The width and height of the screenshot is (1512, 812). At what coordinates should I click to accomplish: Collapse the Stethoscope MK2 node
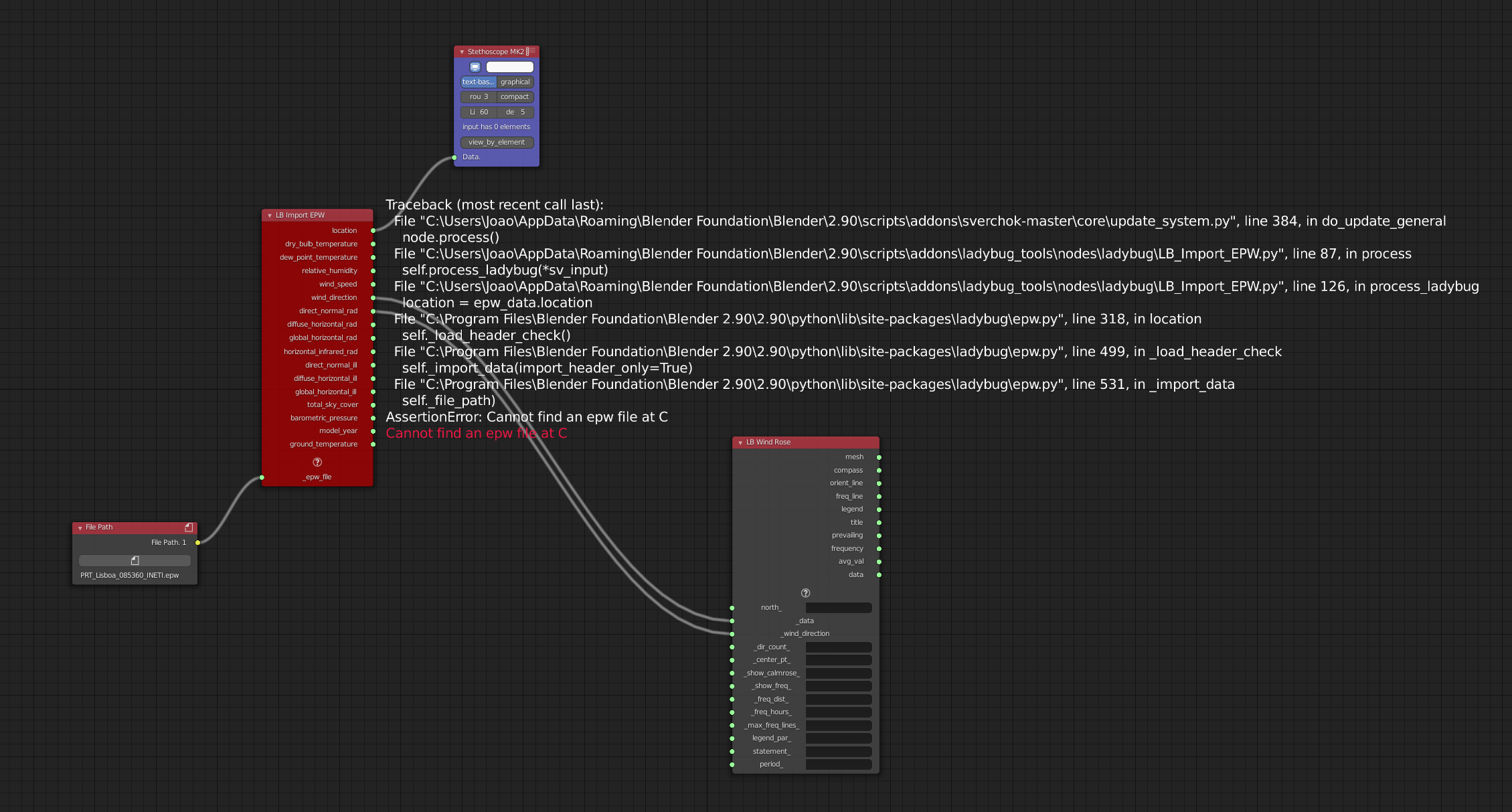461,51
